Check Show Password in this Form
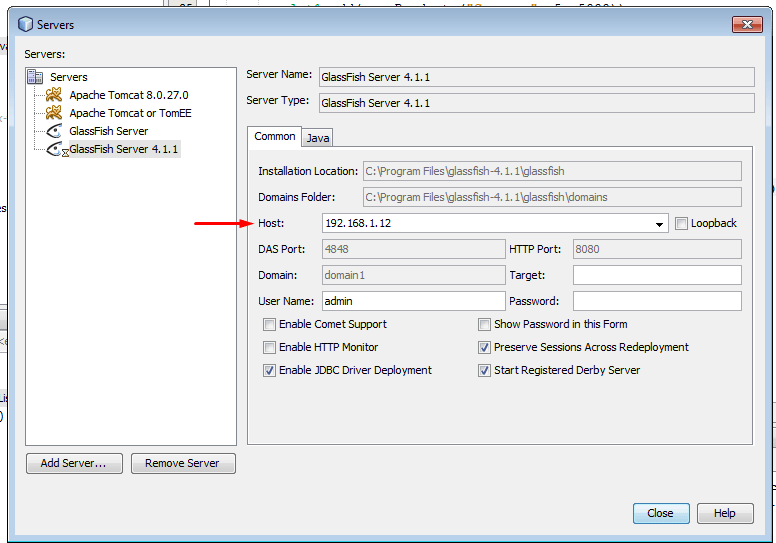776x543 pixels. (x=484, y=324)
